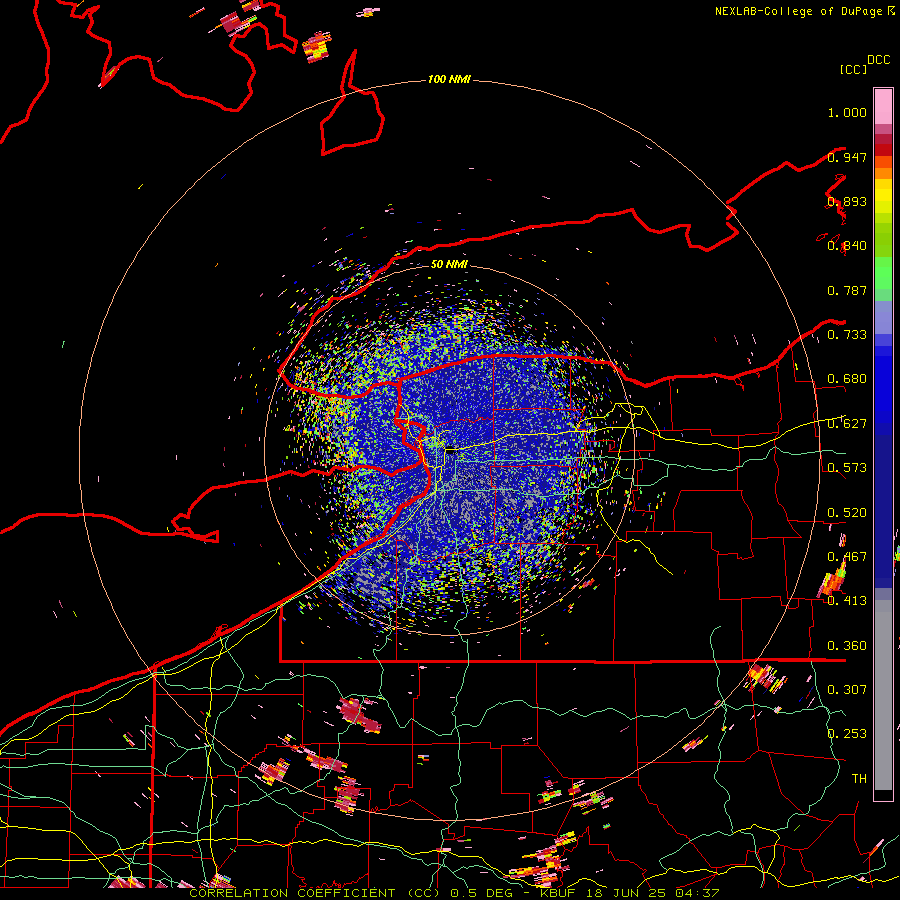
Task: Click the [CC] label above the color bar
Action: [853, 69]
